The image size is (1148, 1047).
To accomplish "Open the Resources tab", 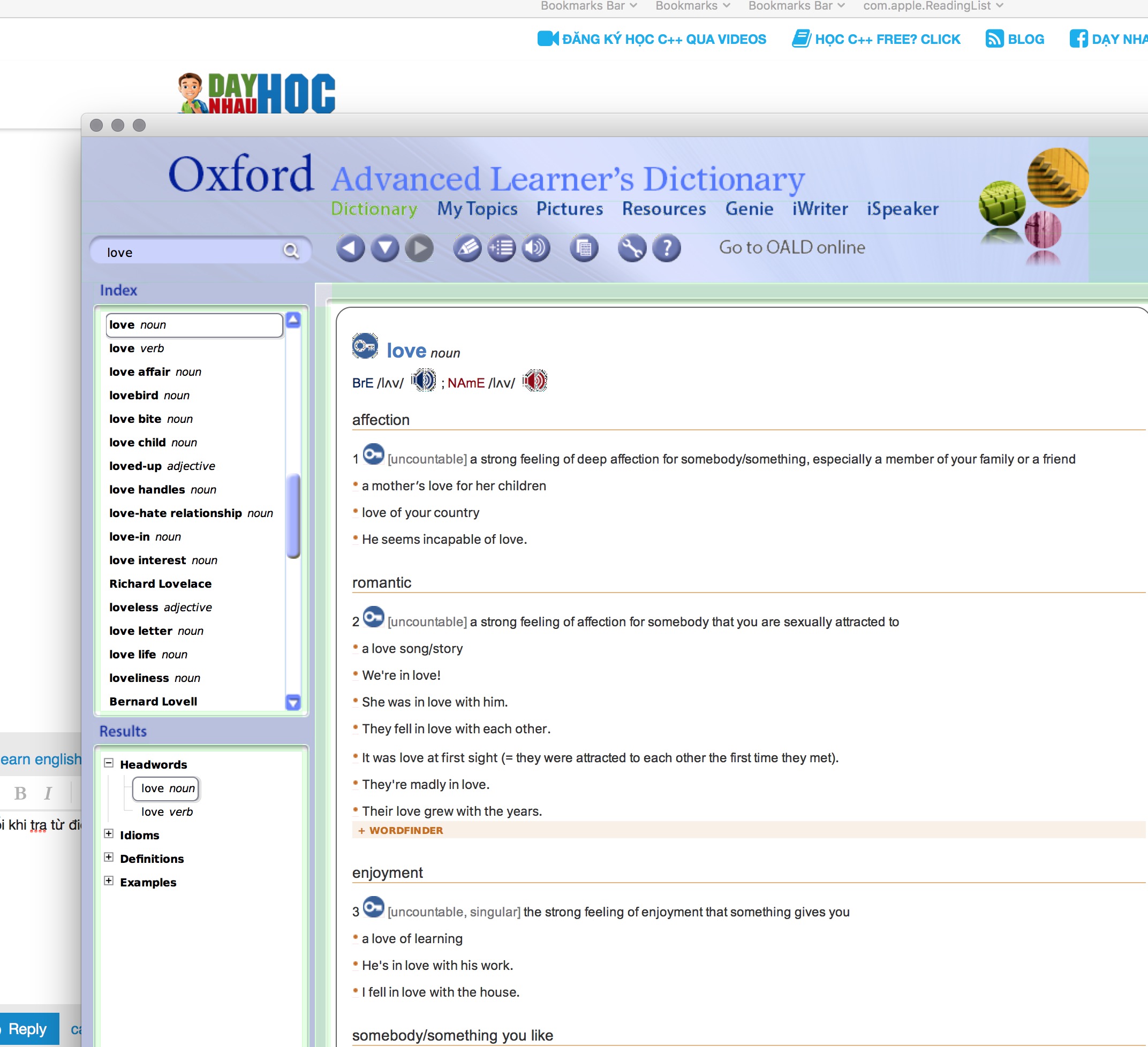I will tap(664, 209).
